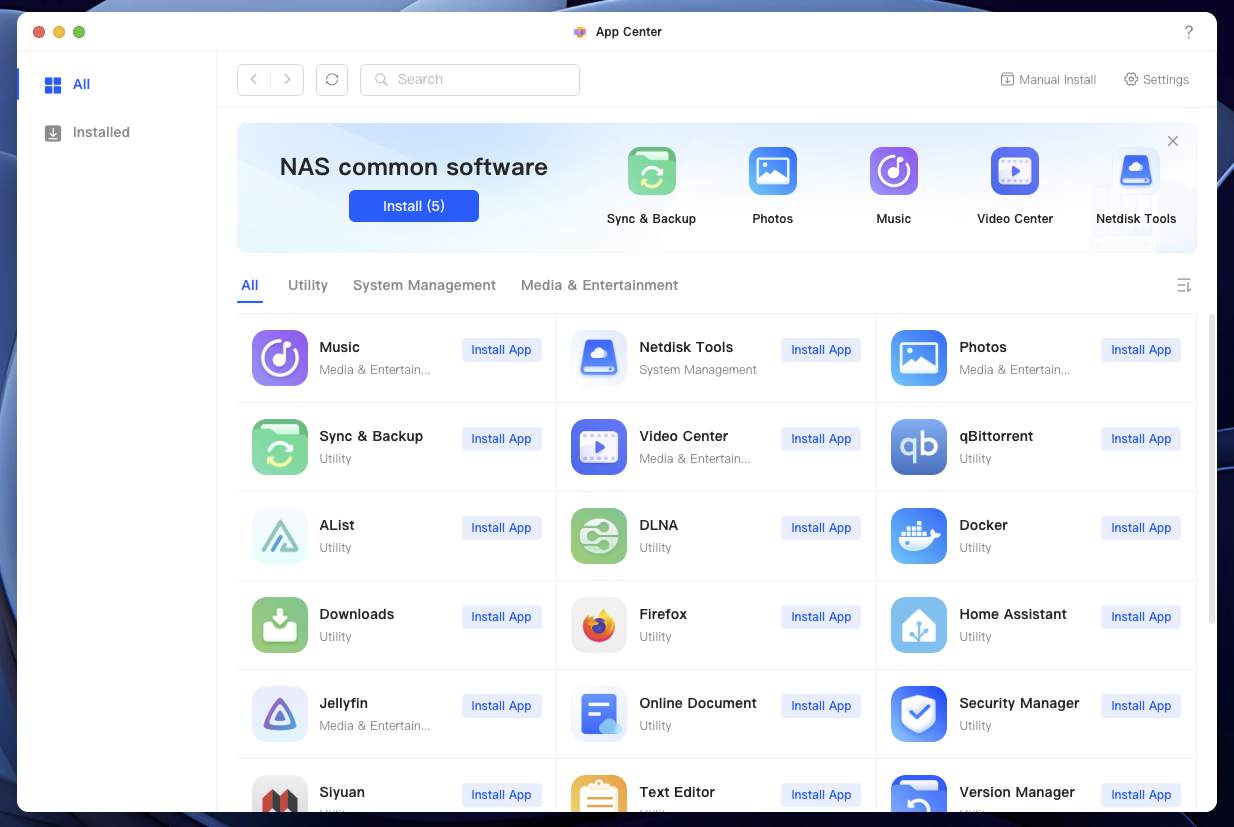Install the Online Document app
1234x827 pixels.
(821, 706)
